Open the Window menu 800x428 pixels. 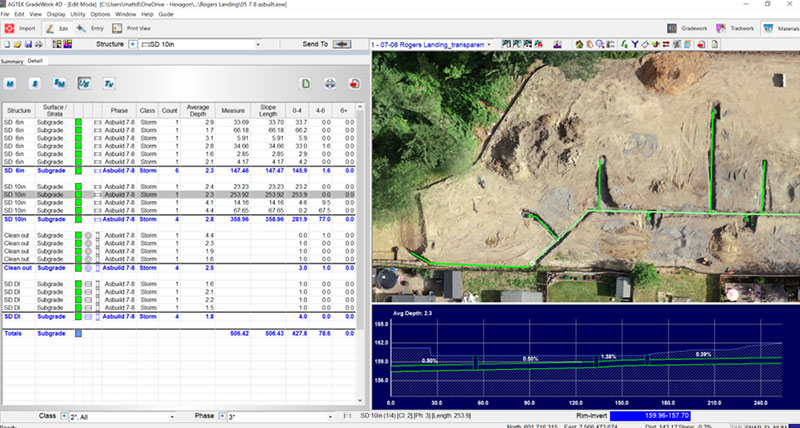(126, 14)
